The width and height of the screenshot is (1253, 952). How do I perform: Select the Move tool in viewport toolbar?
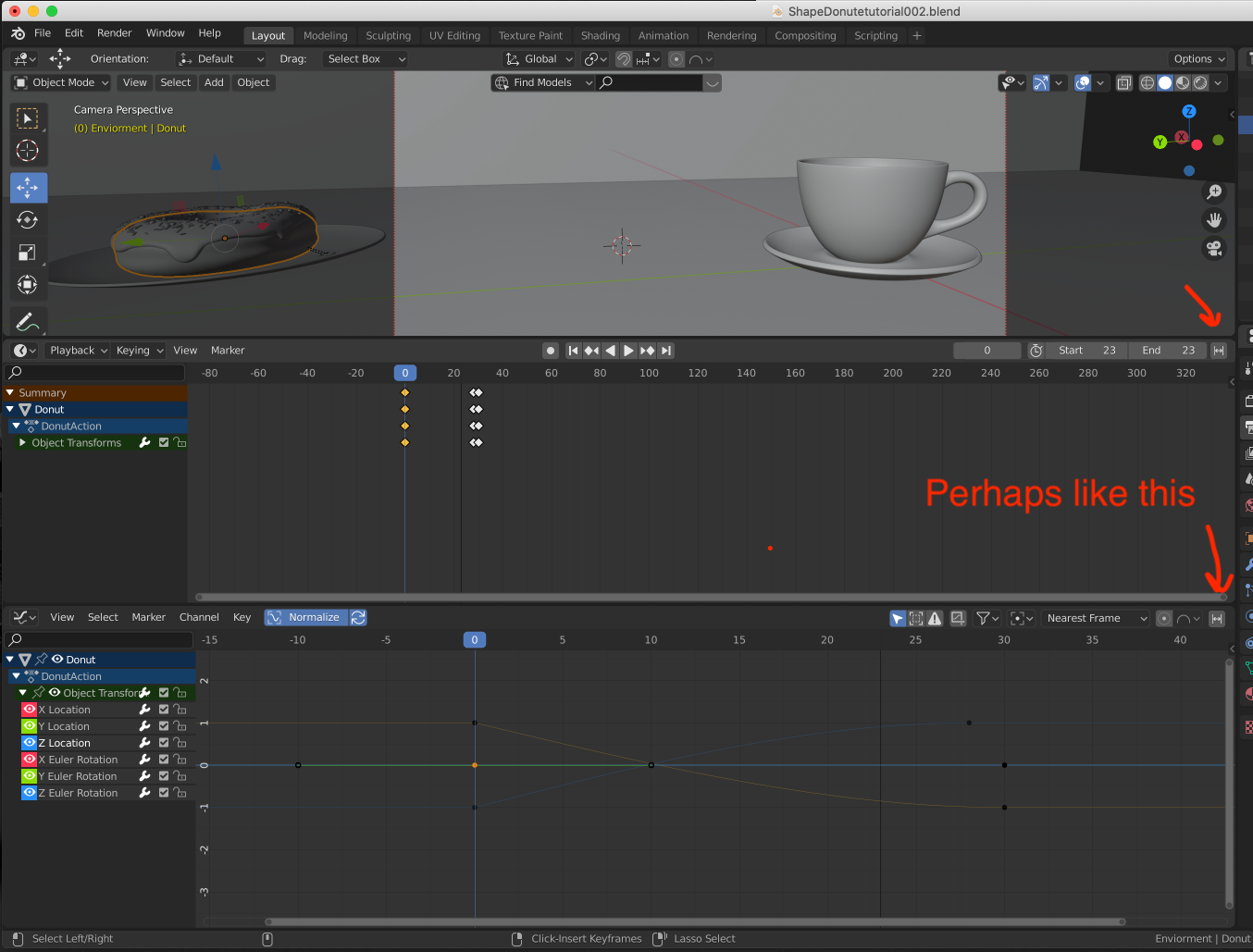click(x=28, y=188)
